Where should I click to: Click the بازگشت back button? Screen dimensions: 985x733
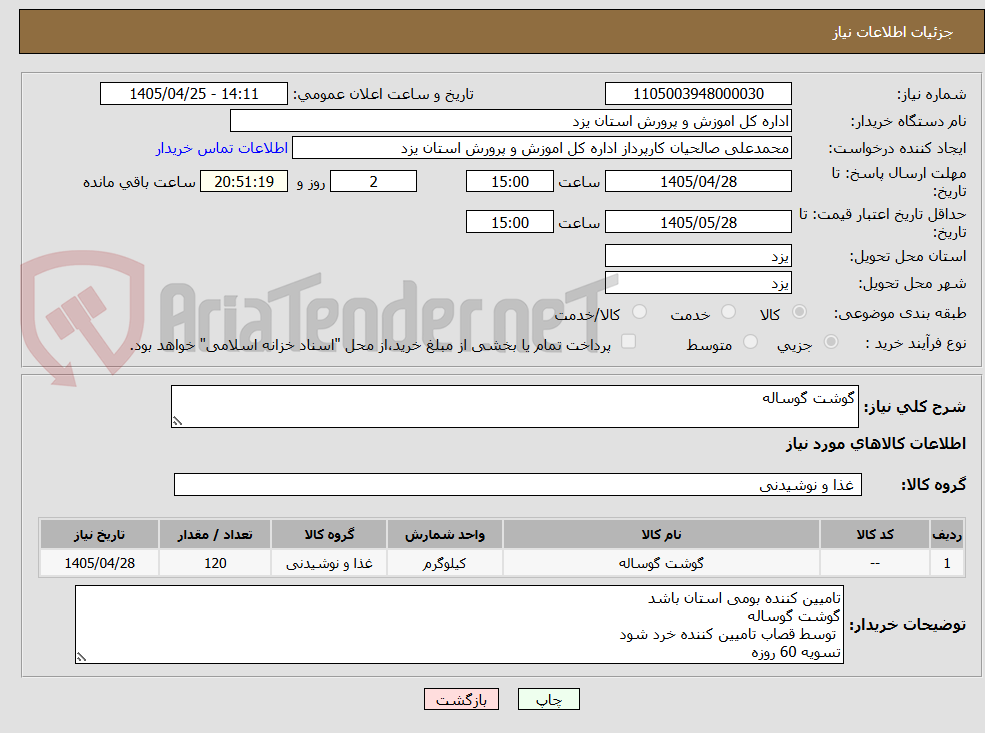461,699
